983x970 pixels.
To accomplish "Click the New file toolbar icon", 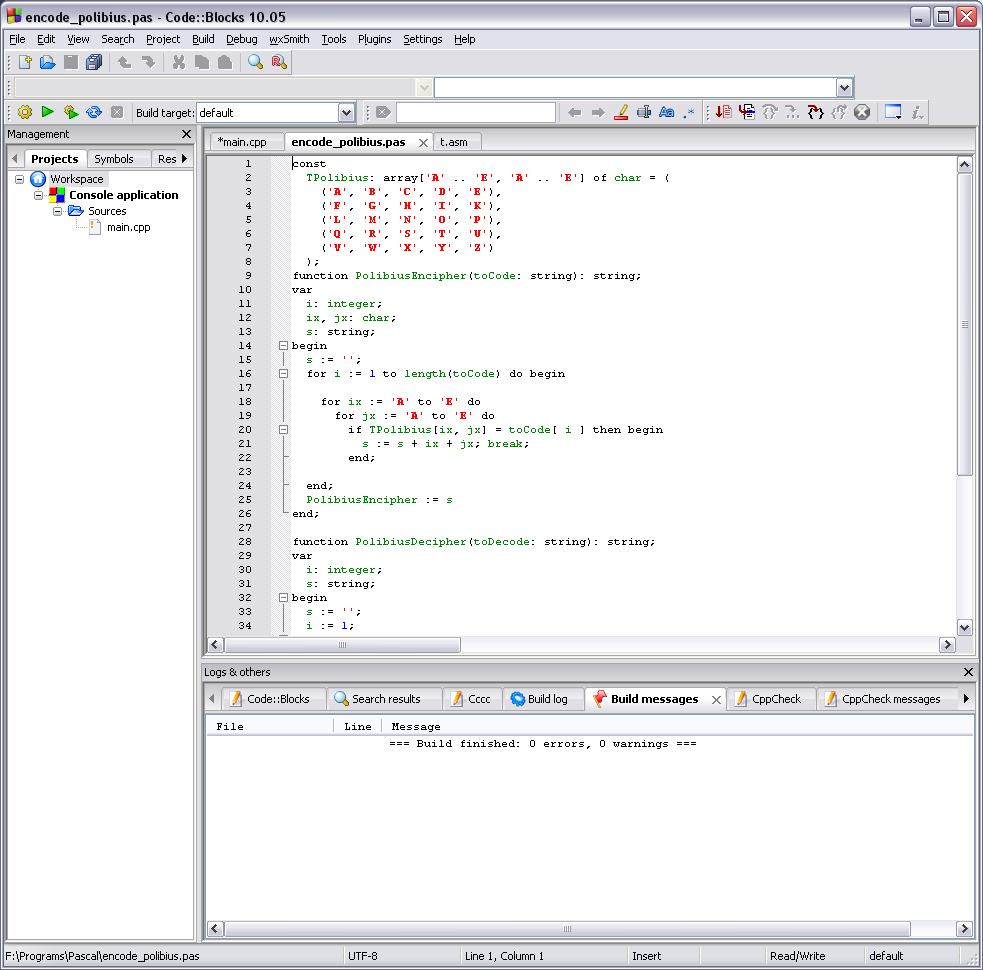I will click(x=26, y=63).
